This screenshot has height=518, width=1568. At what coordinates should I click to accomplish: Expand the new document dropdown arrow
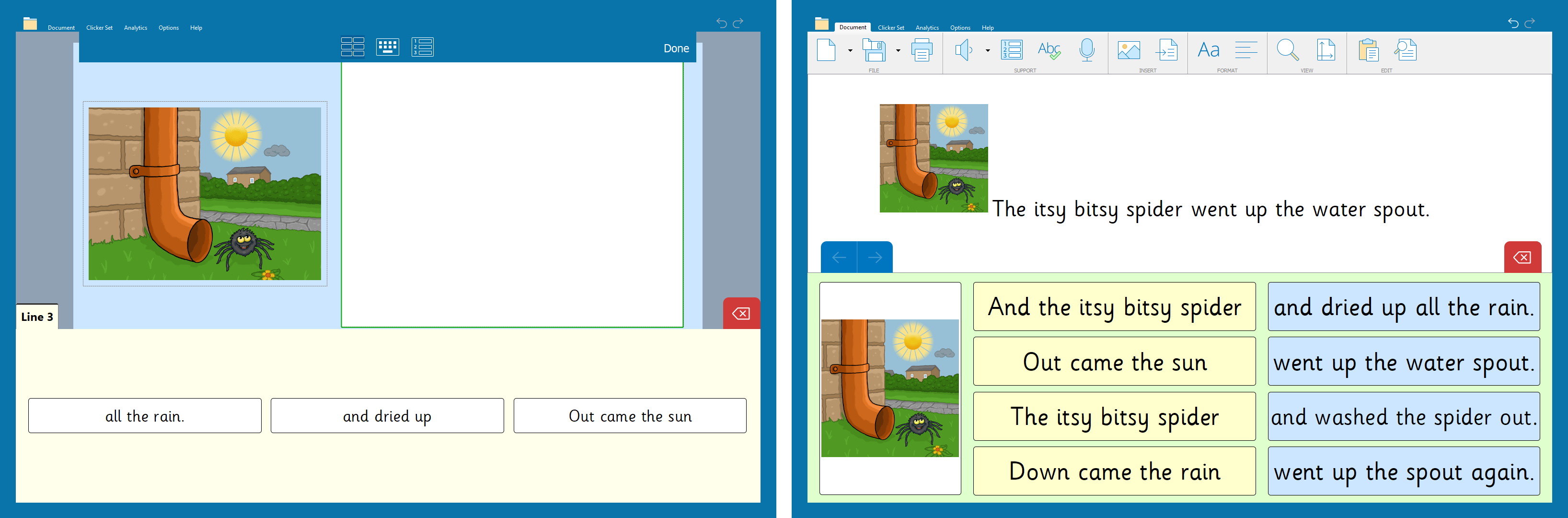pyautogui.click(x=850, y=50)
